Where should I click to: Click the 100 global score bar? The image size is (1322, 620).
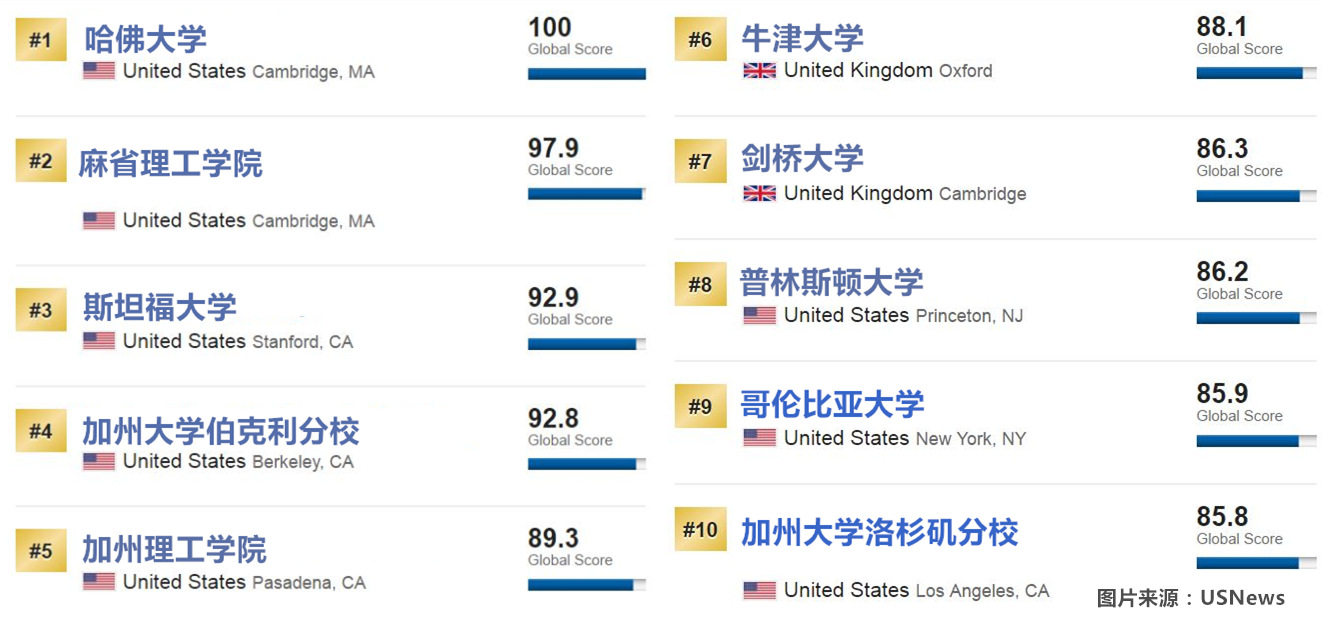point(586,74)
